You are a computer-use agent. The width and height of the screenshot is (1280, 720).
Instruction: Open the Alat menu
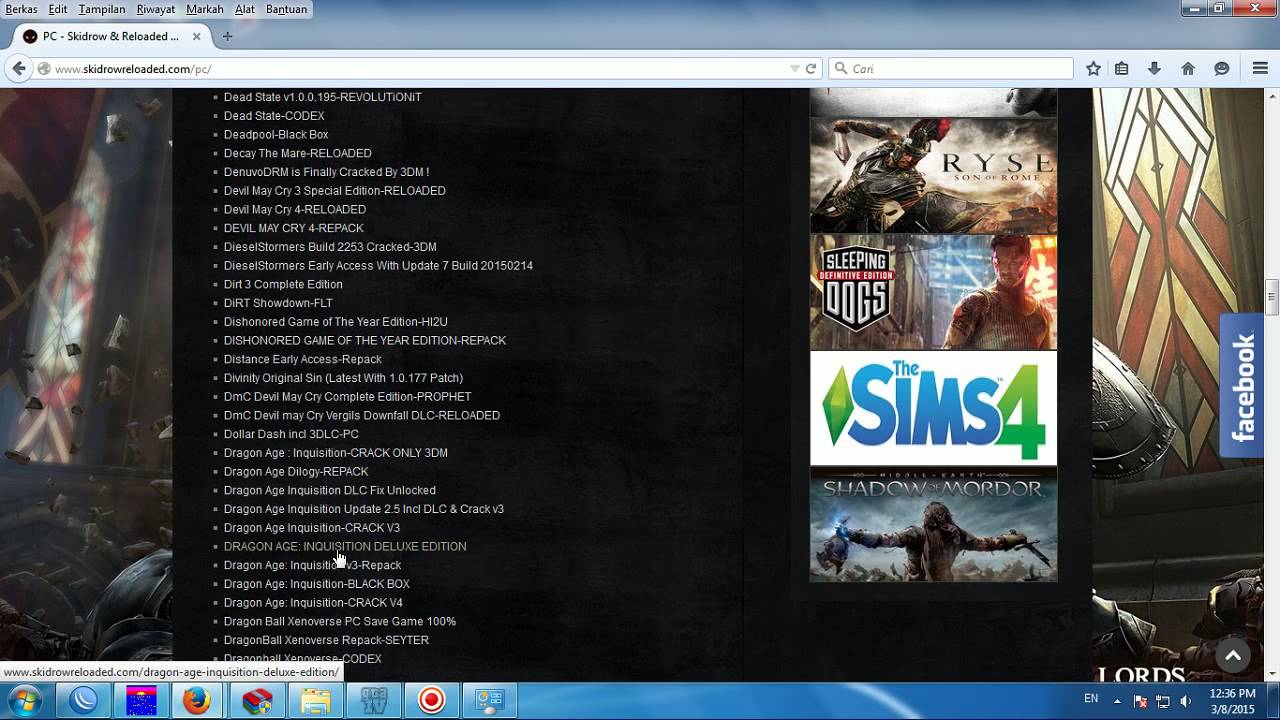pos(245,9)
